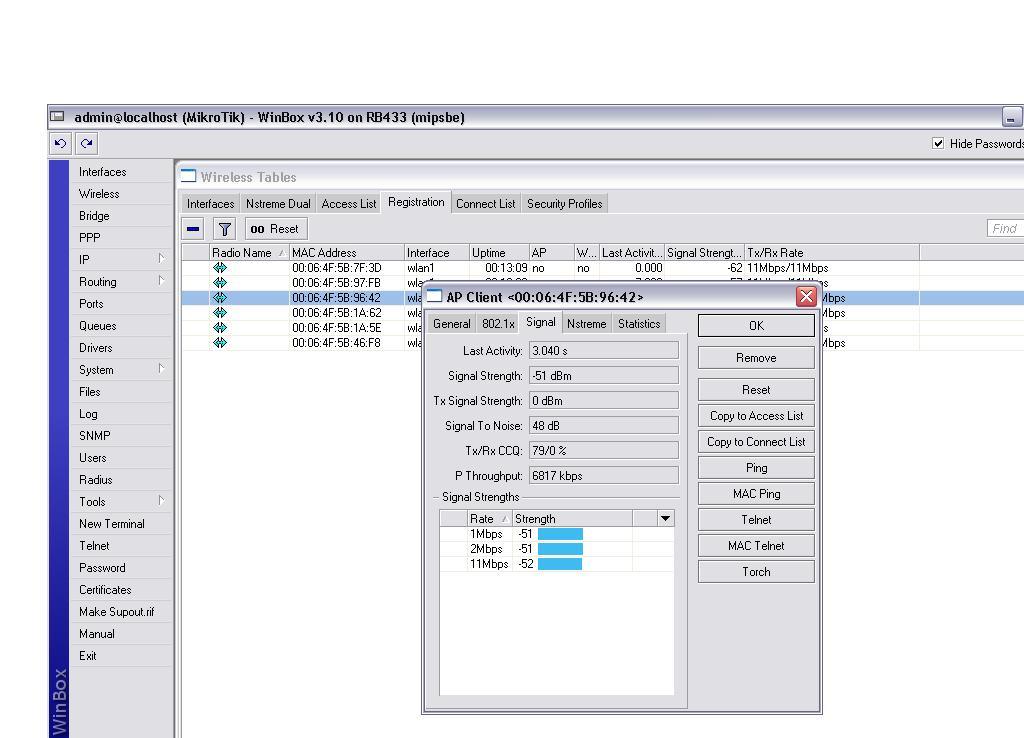
Task: Click client icon for MAC 00:06:4F:5B:1A:5E
Action: pyautogui.click(x=220, y=328)
